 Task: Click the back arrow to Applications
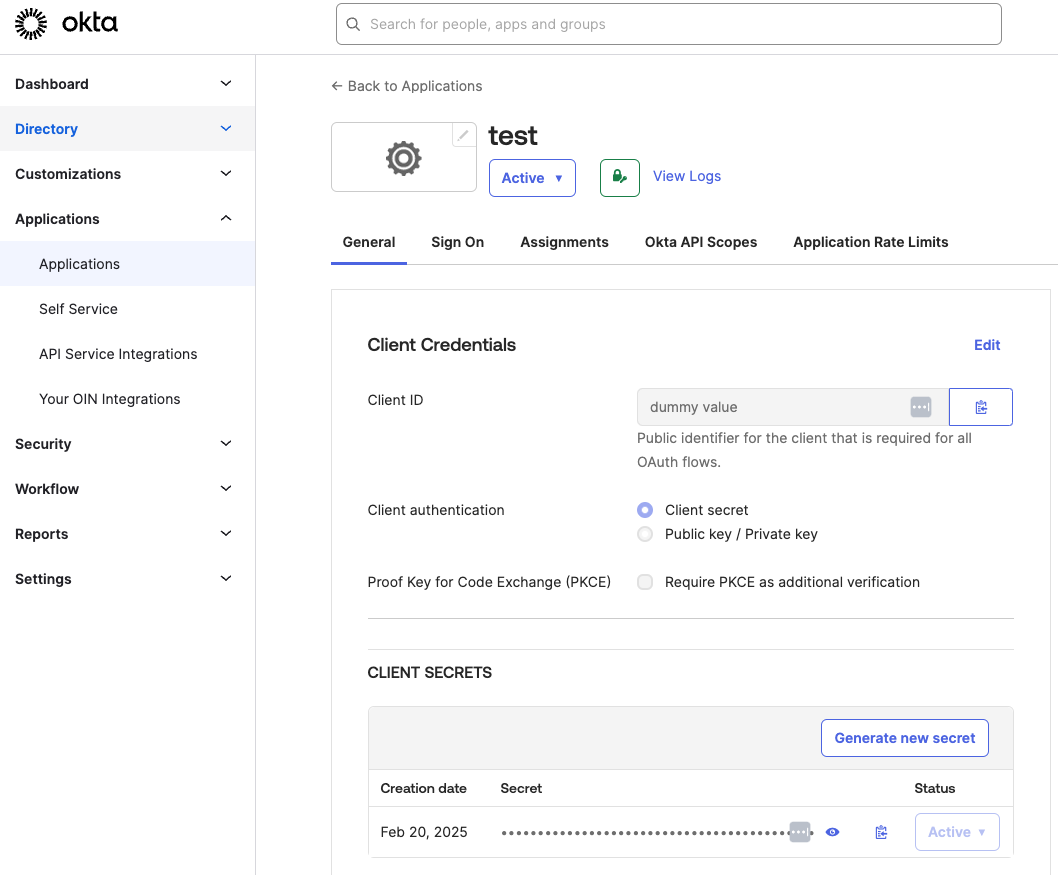[337, 86]
